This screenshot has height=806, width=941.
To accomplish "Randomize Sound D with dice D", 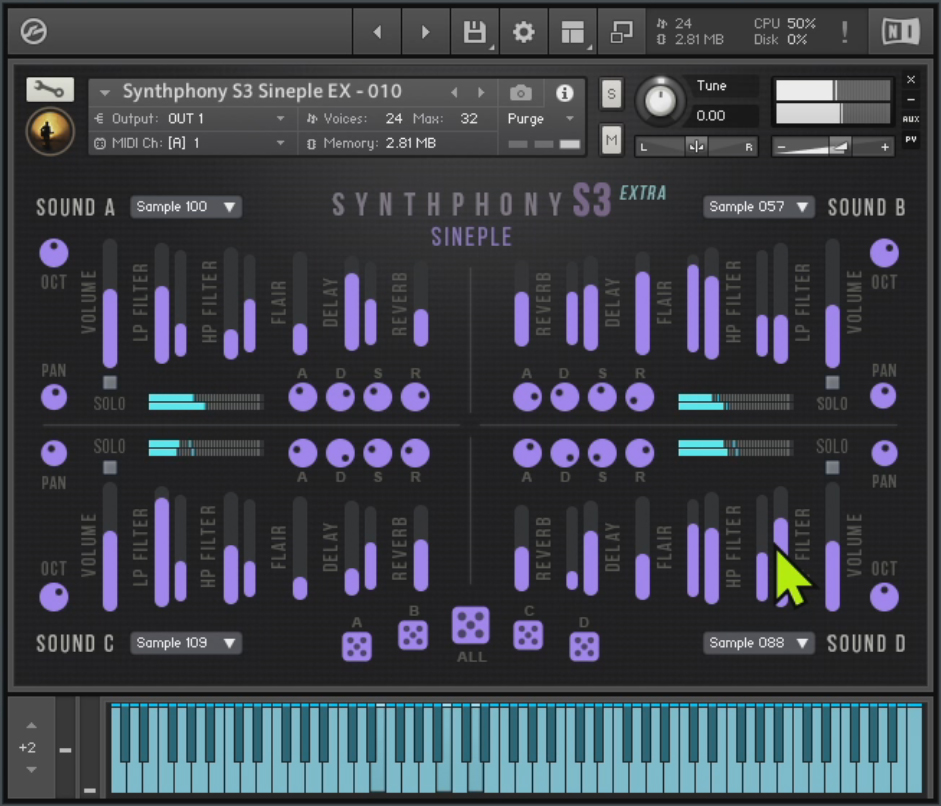I will click(584, 647).
